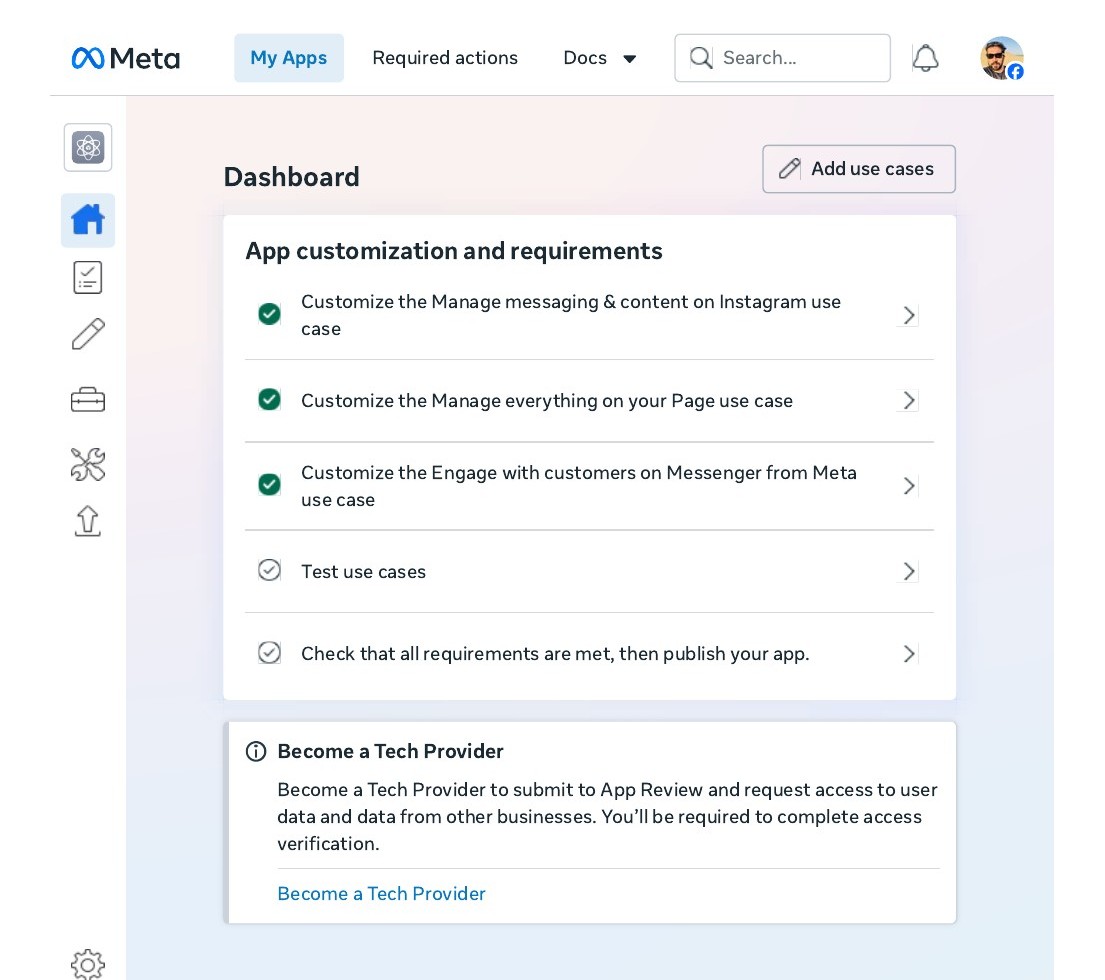This screenshot has width=1105, height=980.
Task: Follow the Become a Tech Provider link
Action: 381,893
